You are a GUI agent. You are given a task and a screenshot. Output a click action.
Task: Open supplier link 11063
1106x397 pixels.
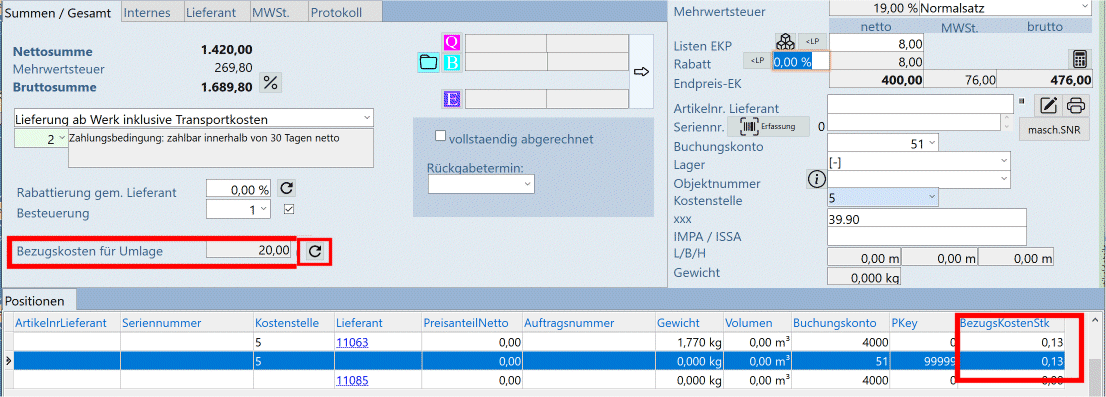pyautogui.click(x=352, y=343)
